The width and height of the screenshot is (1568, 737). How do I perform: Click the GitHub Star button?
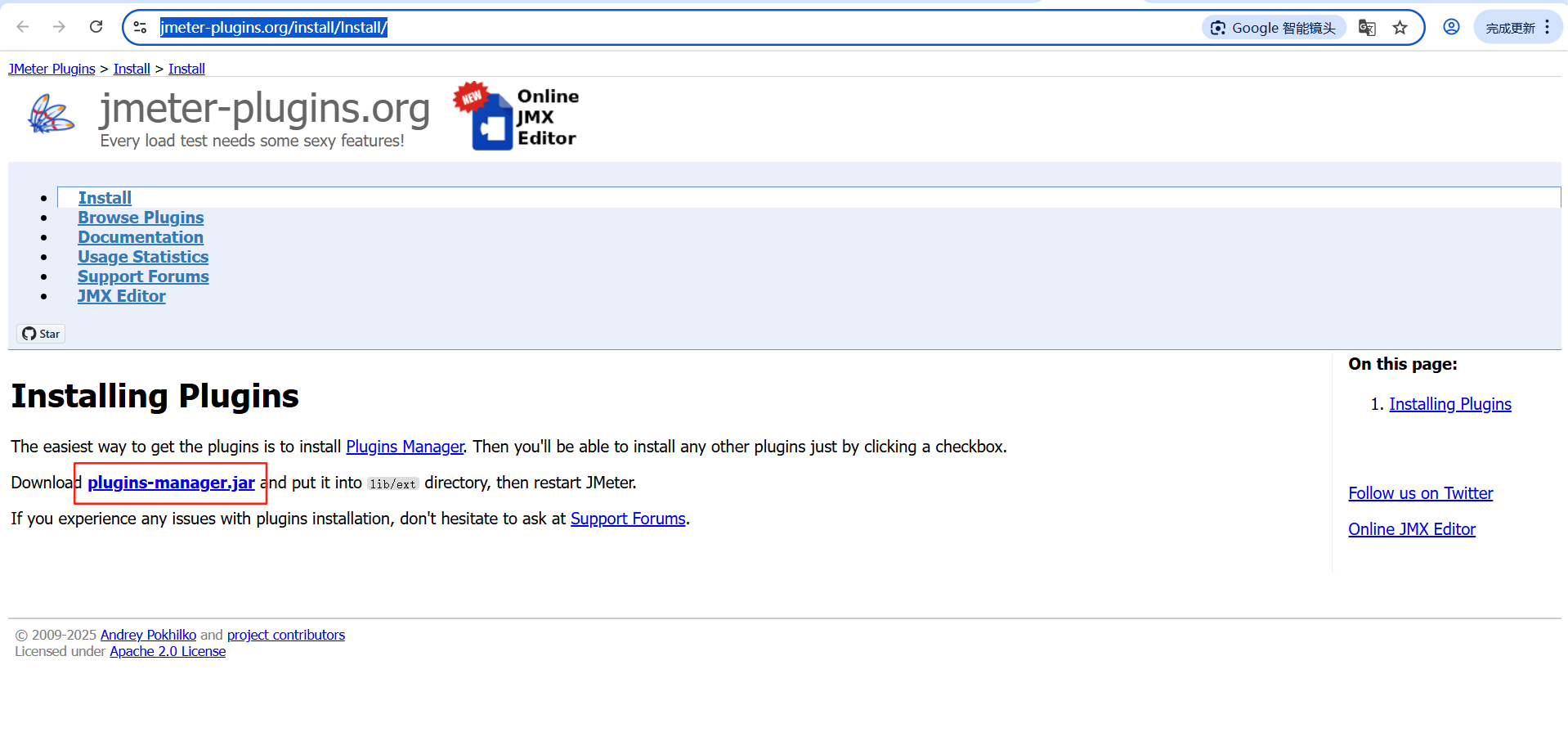click(x=41, y=334)
